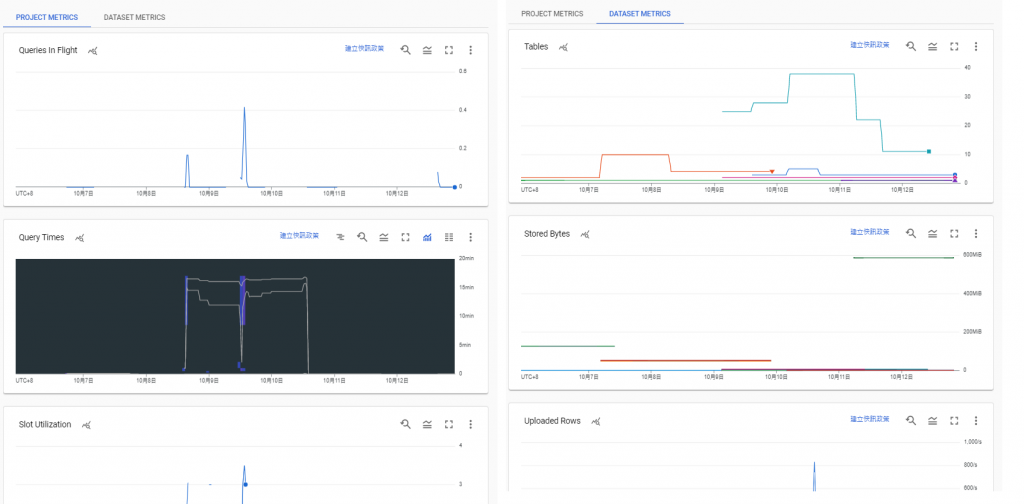Switch to DATASET METRICS tab in left panel
This screenshot has width=1024, height=504.
tap(135, 18)
